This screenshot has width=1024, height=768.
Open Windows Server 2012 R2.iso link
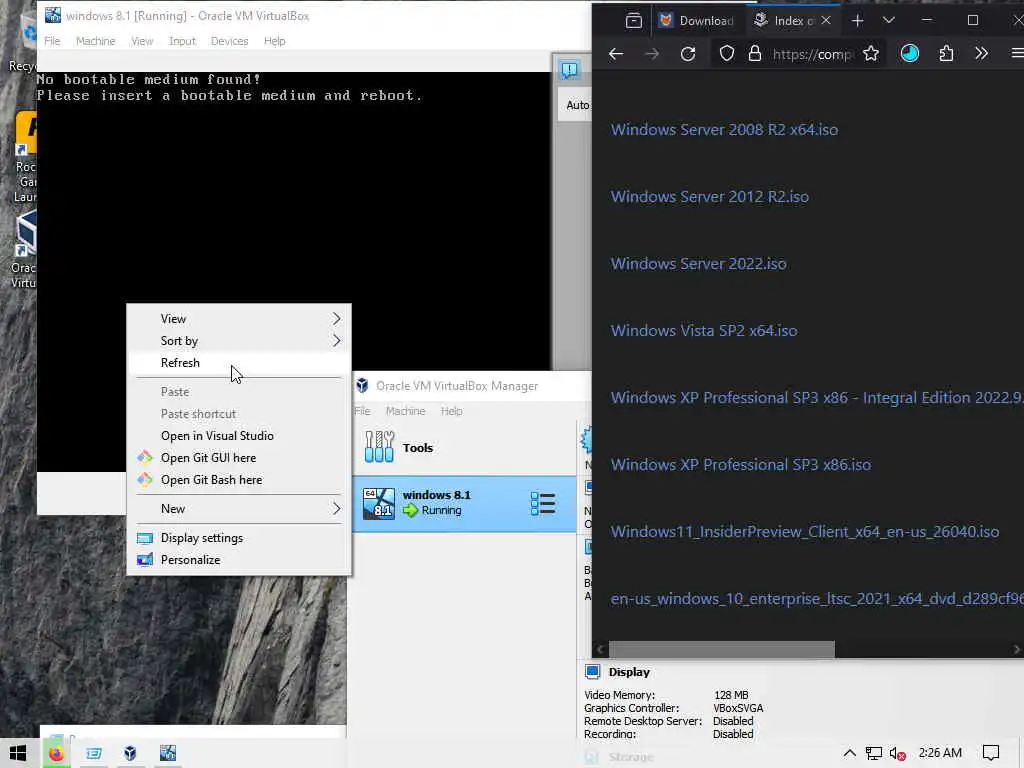tap(709, 197)
